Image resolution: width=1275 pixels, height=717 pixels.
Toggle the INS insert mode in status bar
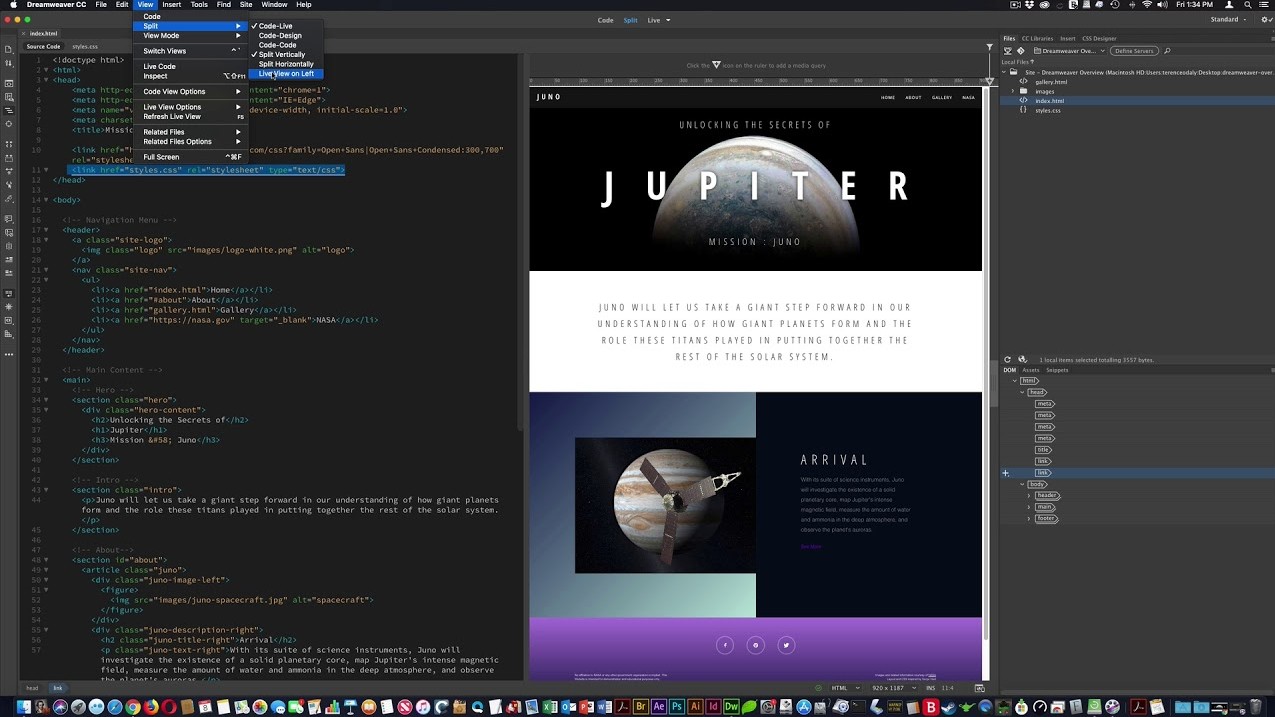click(931, 688)
